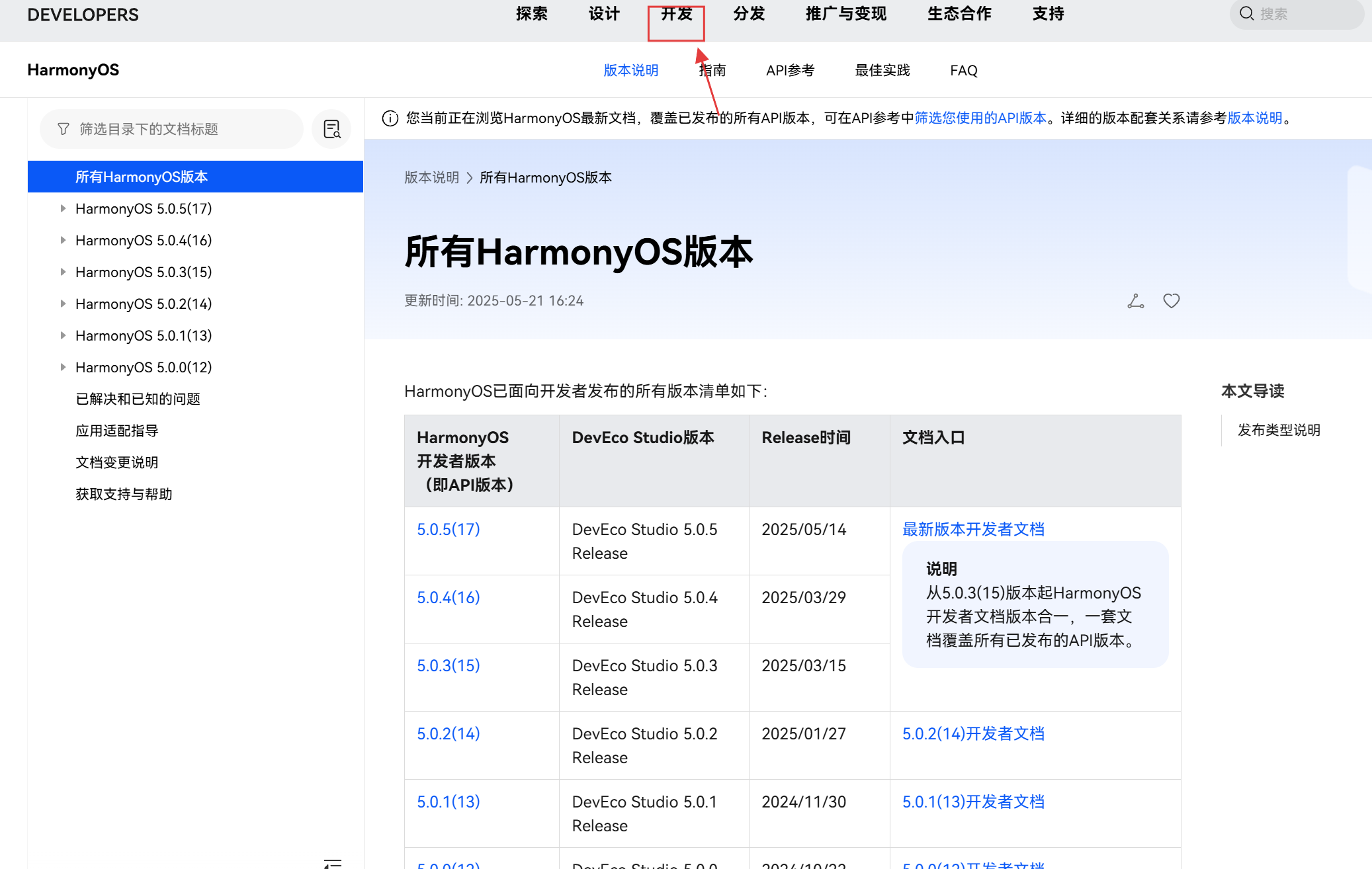Switch to the 版本说明 tab

pyautogui.click(x=631, y=70)
